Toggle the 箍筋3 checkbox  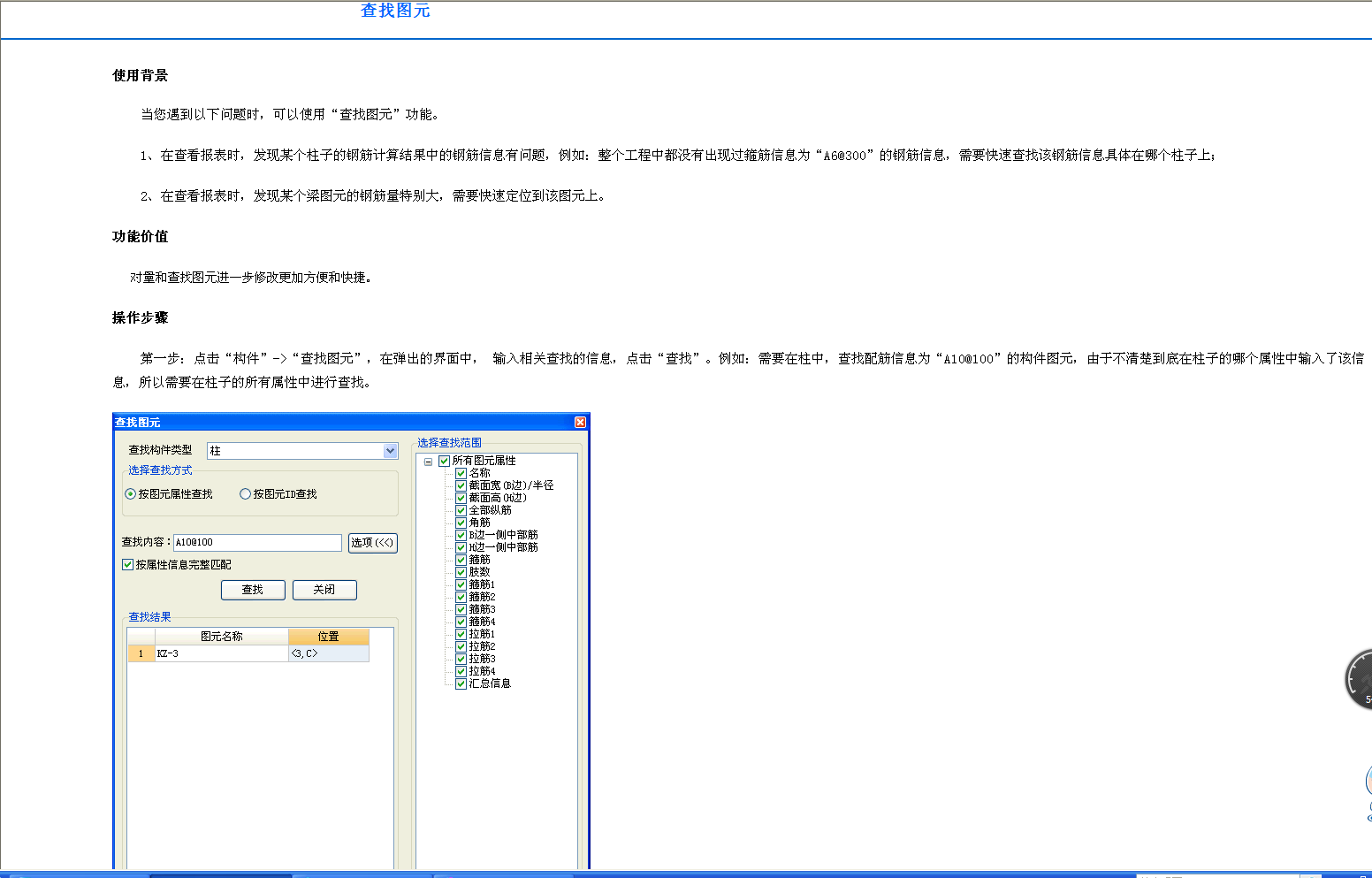click(x=461, y=609)
